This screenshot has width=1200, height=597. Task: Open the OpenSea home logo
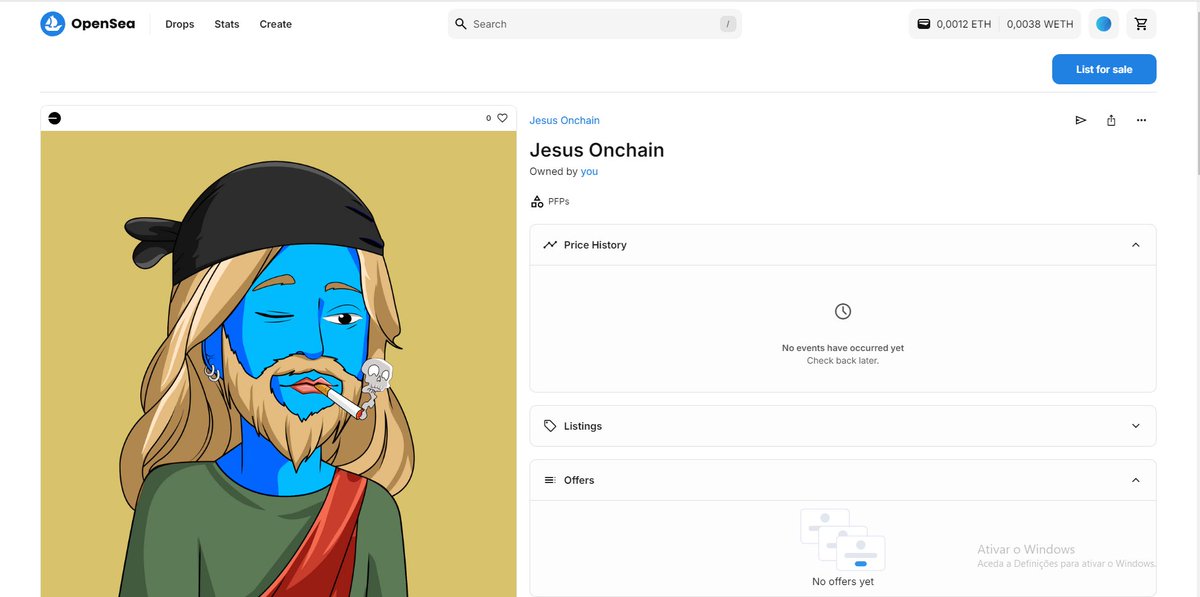pyautogui.click(x=88, y=24)
